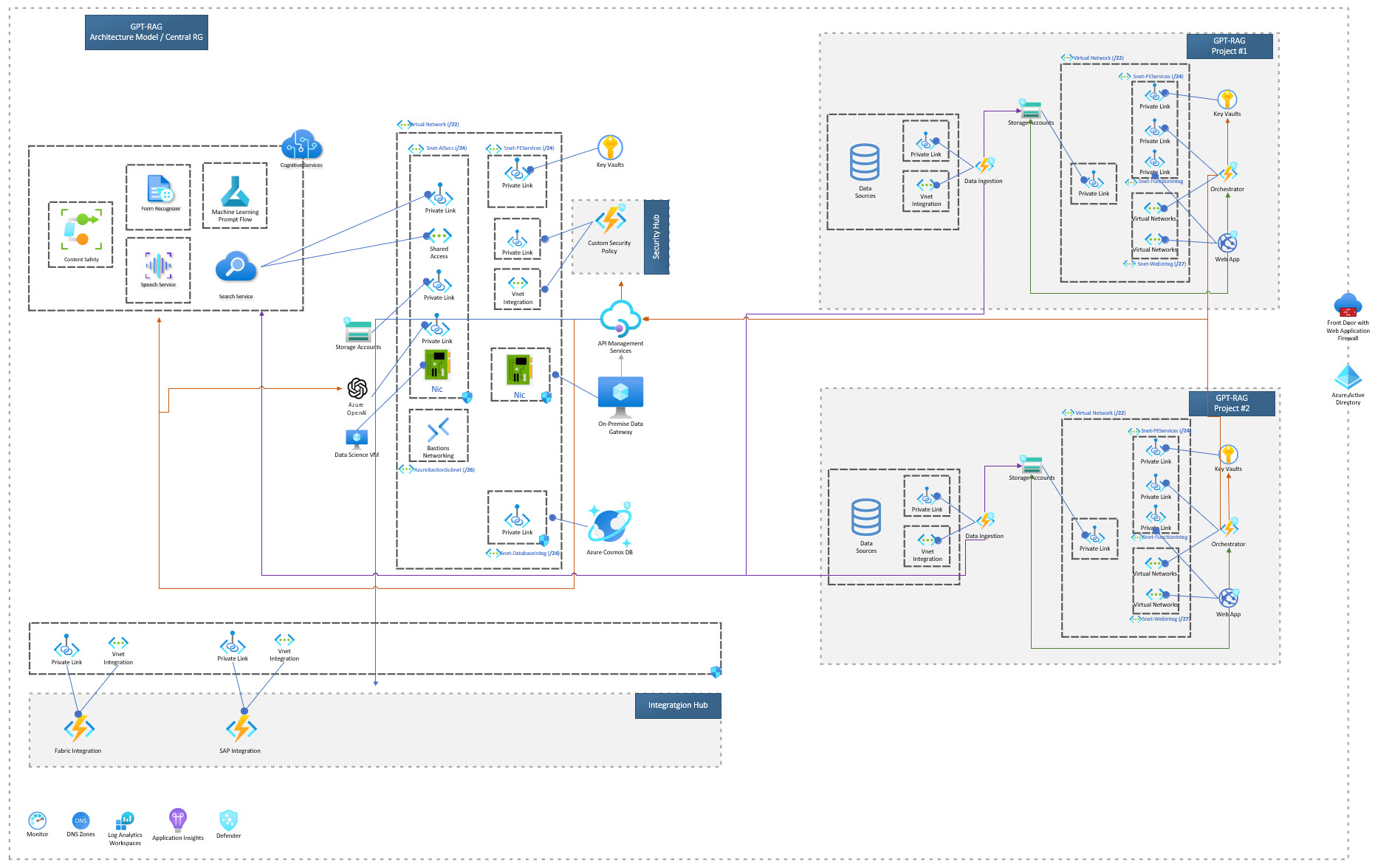This screenshot has width=1375, height=868.
Task: Select Front Door with Web Application Firewall icon
Action: pos(1348,305)
